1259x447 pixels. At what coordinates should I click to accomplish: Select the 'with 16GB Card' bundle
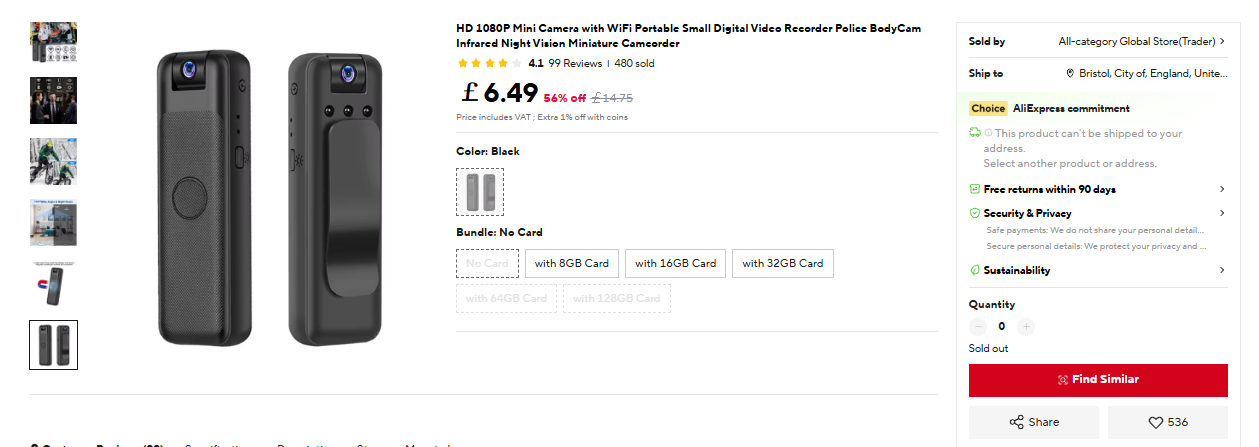tap(676, 264)
